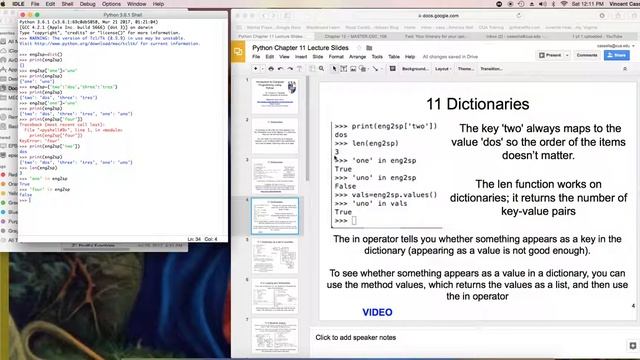Click the undo arrow in Slides toolbar
This screenshot has height=360, width=640.
point(280,69)
